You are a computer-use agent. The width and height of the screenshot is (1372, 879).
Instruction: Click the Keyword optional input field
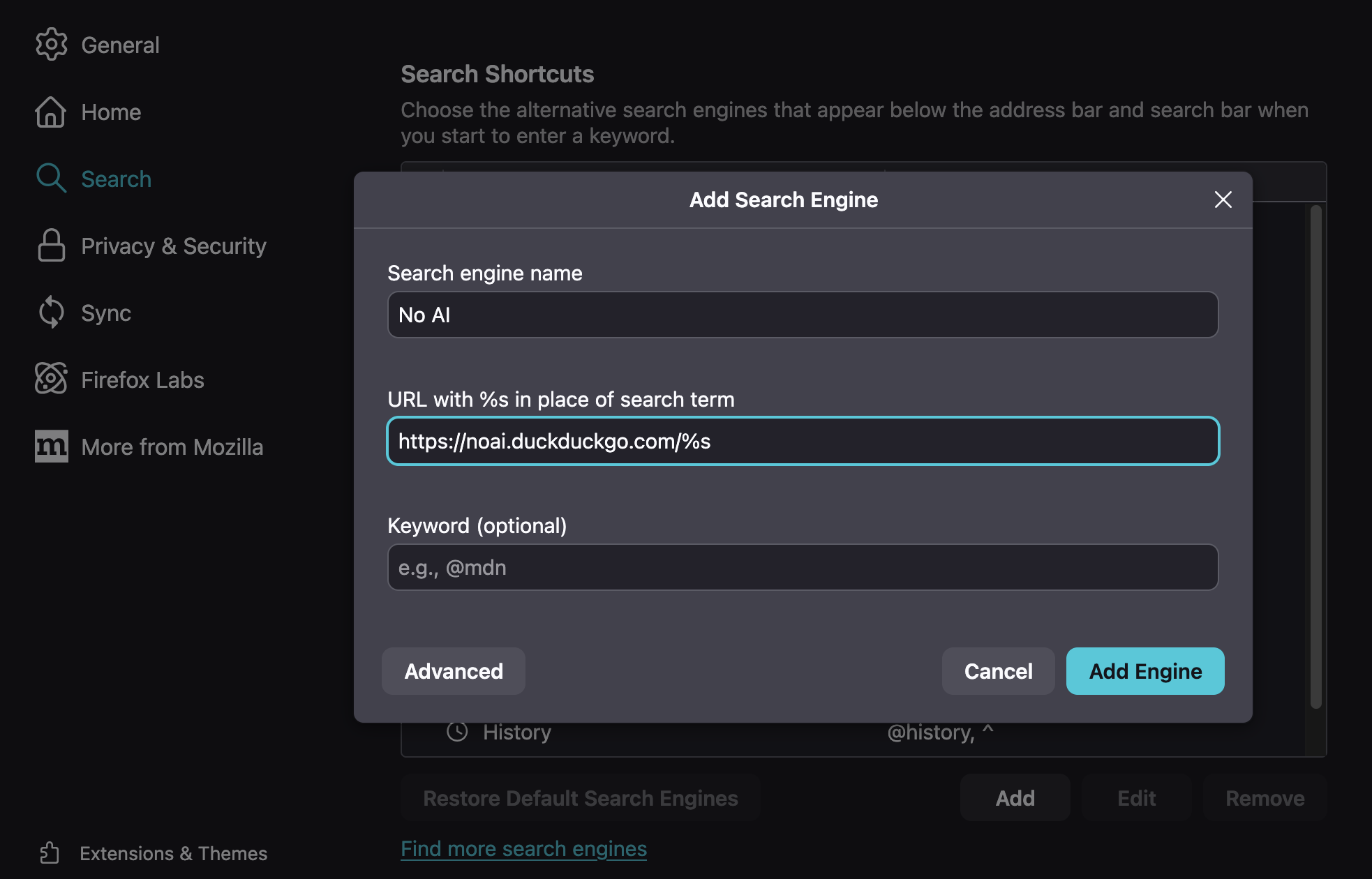803,567
